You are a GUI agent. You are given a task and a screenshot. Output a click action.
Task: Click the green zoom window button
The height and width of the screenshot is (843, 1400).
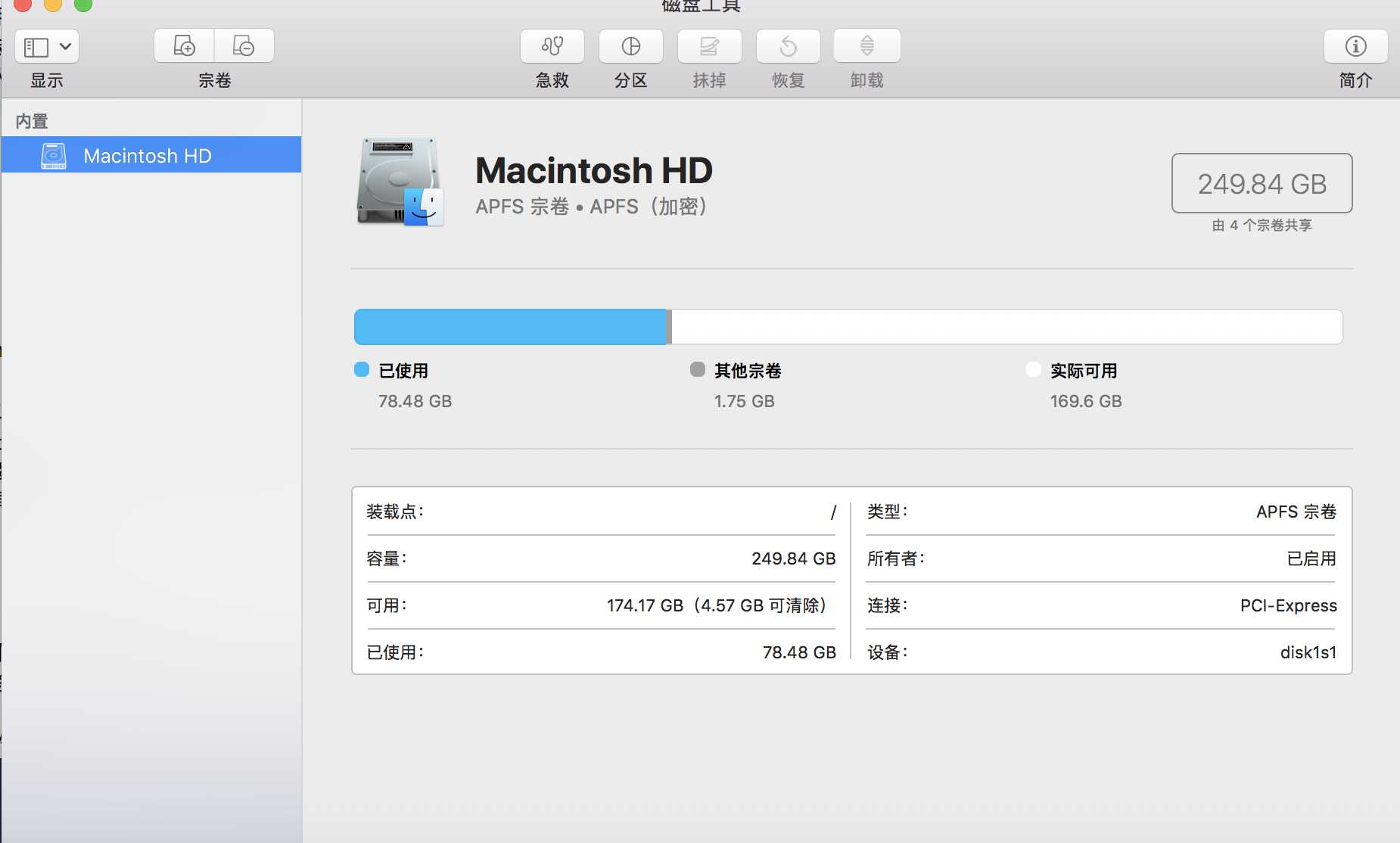(83, 4)
